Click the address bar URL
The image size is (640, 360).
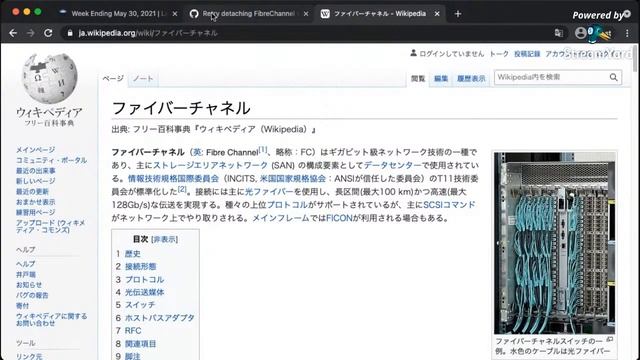[x=148, y=33]
